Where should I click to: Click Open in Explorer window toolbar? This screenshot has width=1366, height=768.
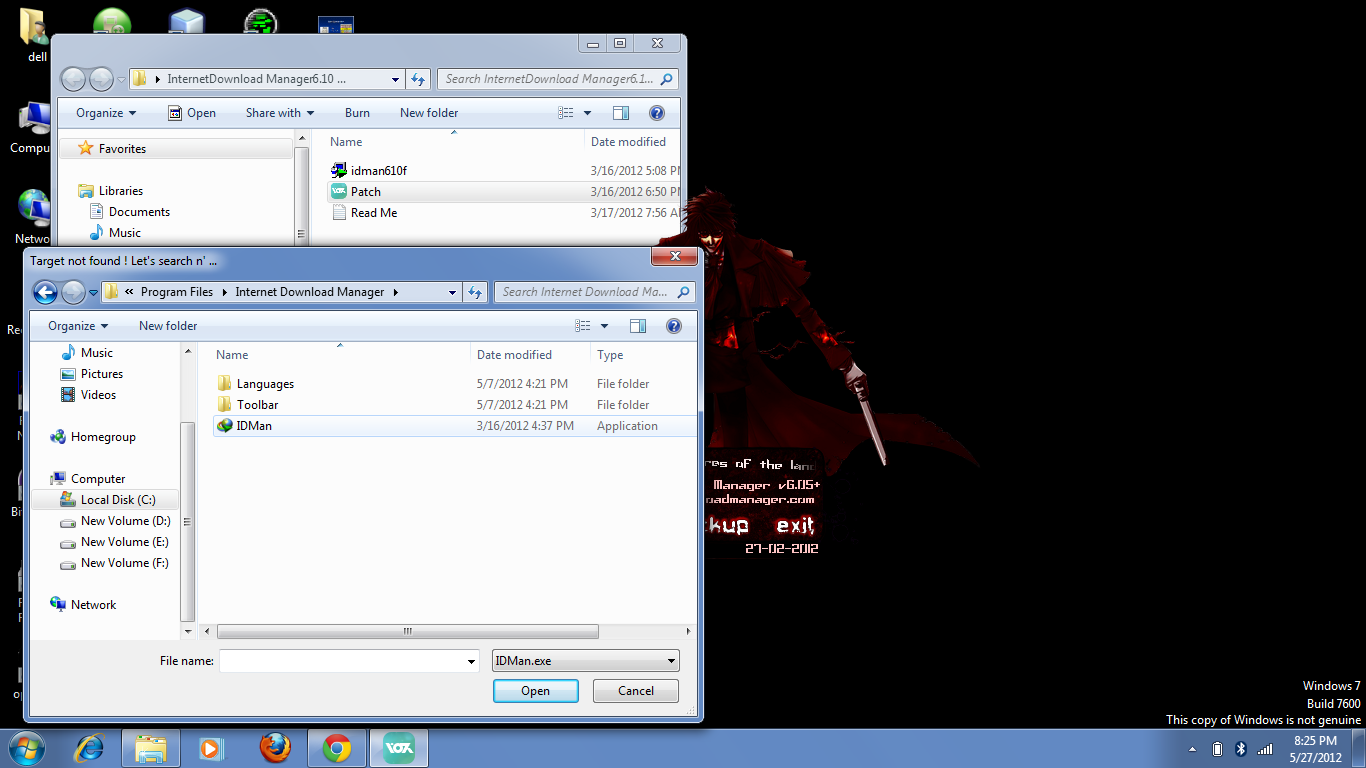coord(192,113)
